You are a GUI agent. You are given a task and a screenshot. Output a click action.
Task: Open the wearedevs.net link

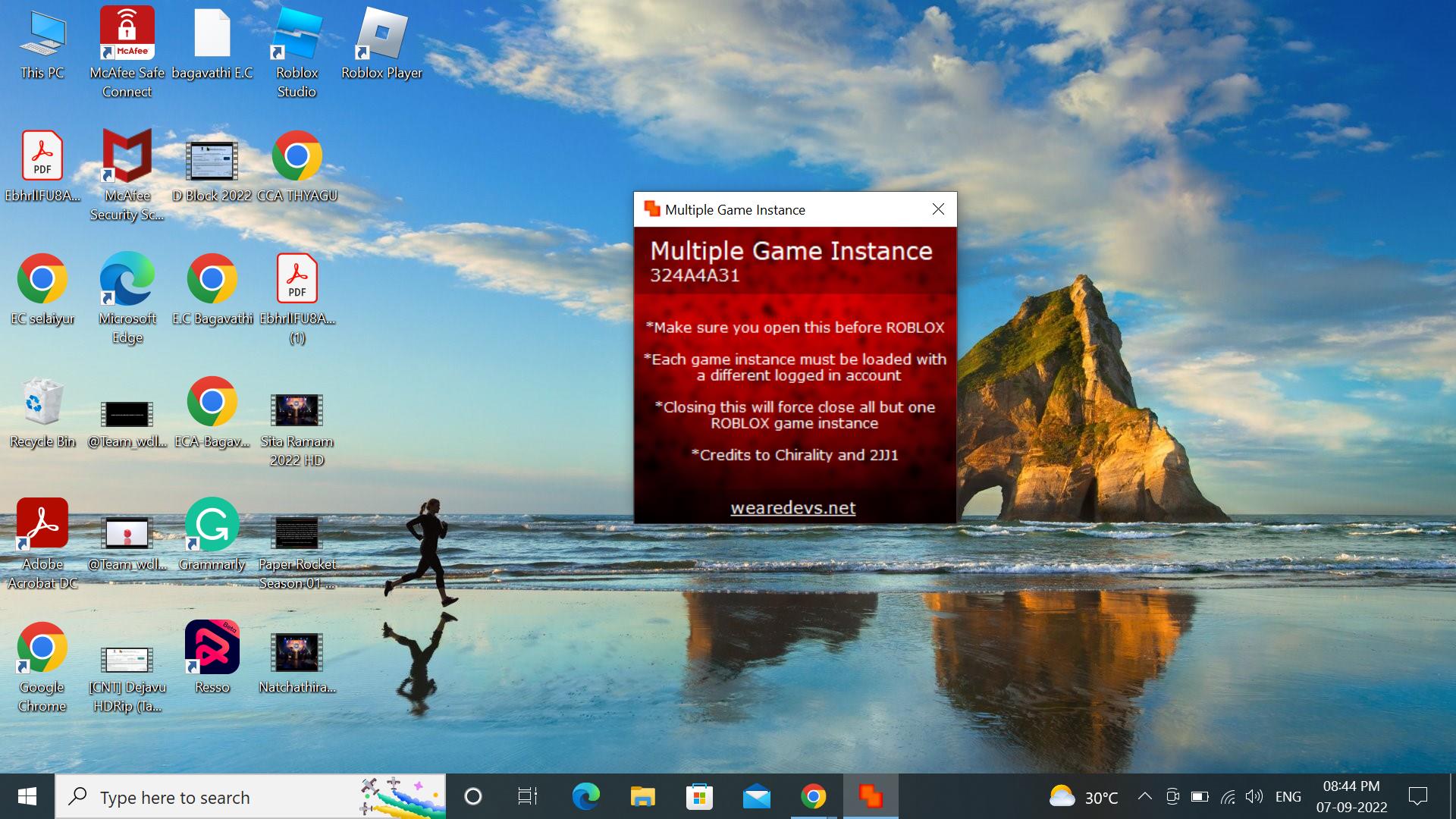point(792,507)
